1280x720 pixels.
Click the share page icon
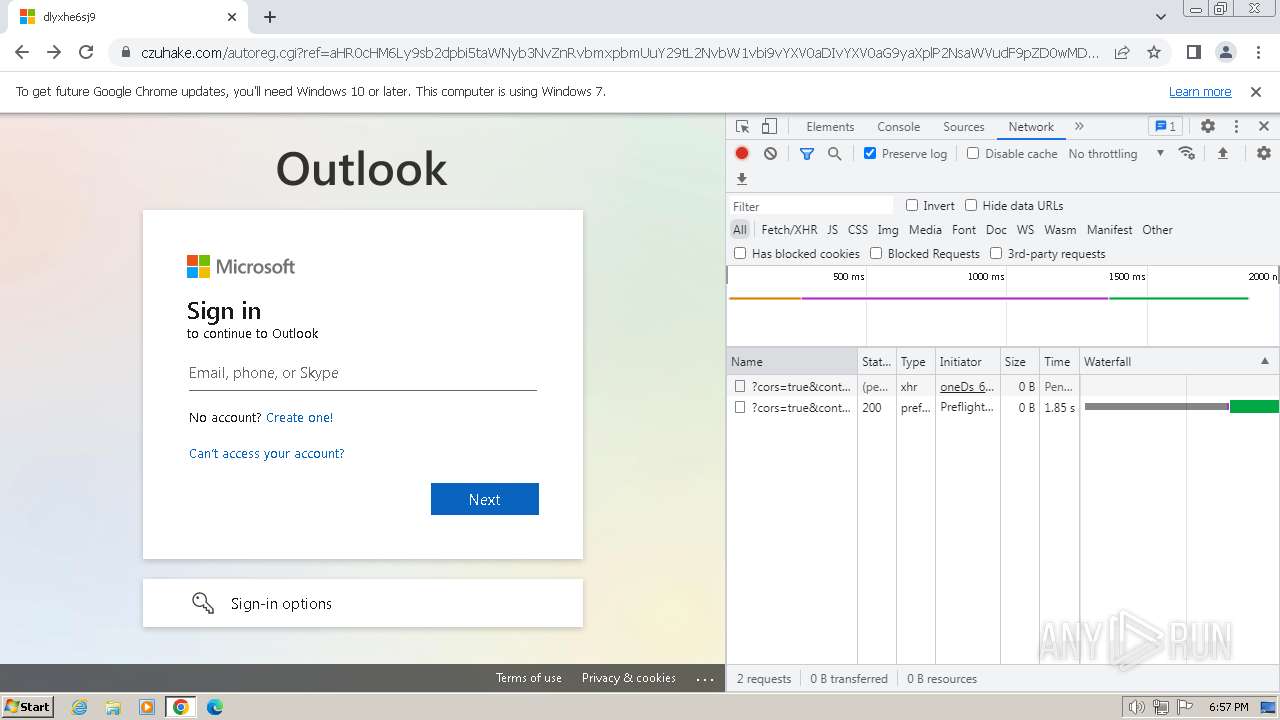[1122, 53]
